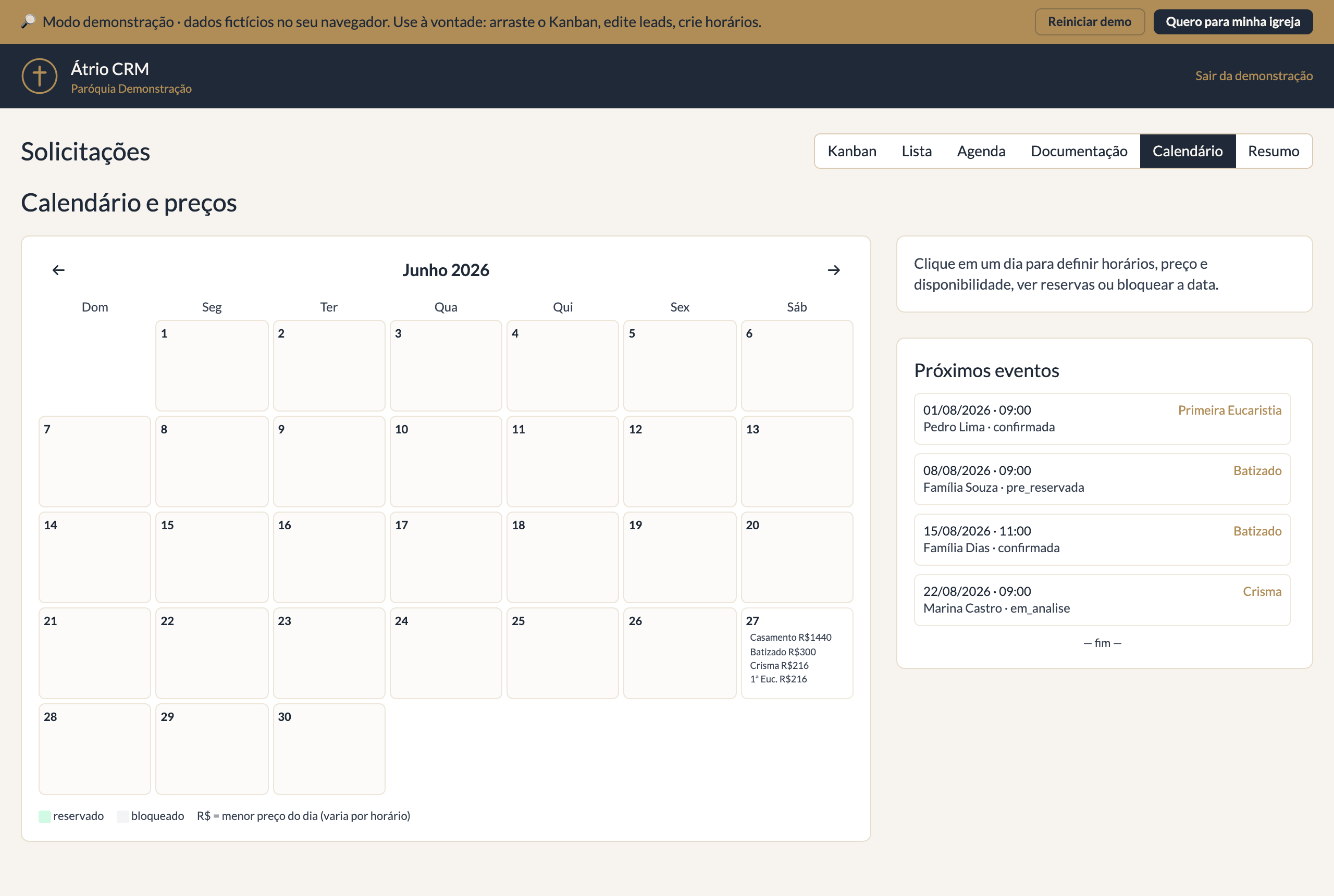The width and height of the screenshot is (1334, 896).
Task: Select the Calendário tab
Action: pyautogui.click(x=1188, y=151)
